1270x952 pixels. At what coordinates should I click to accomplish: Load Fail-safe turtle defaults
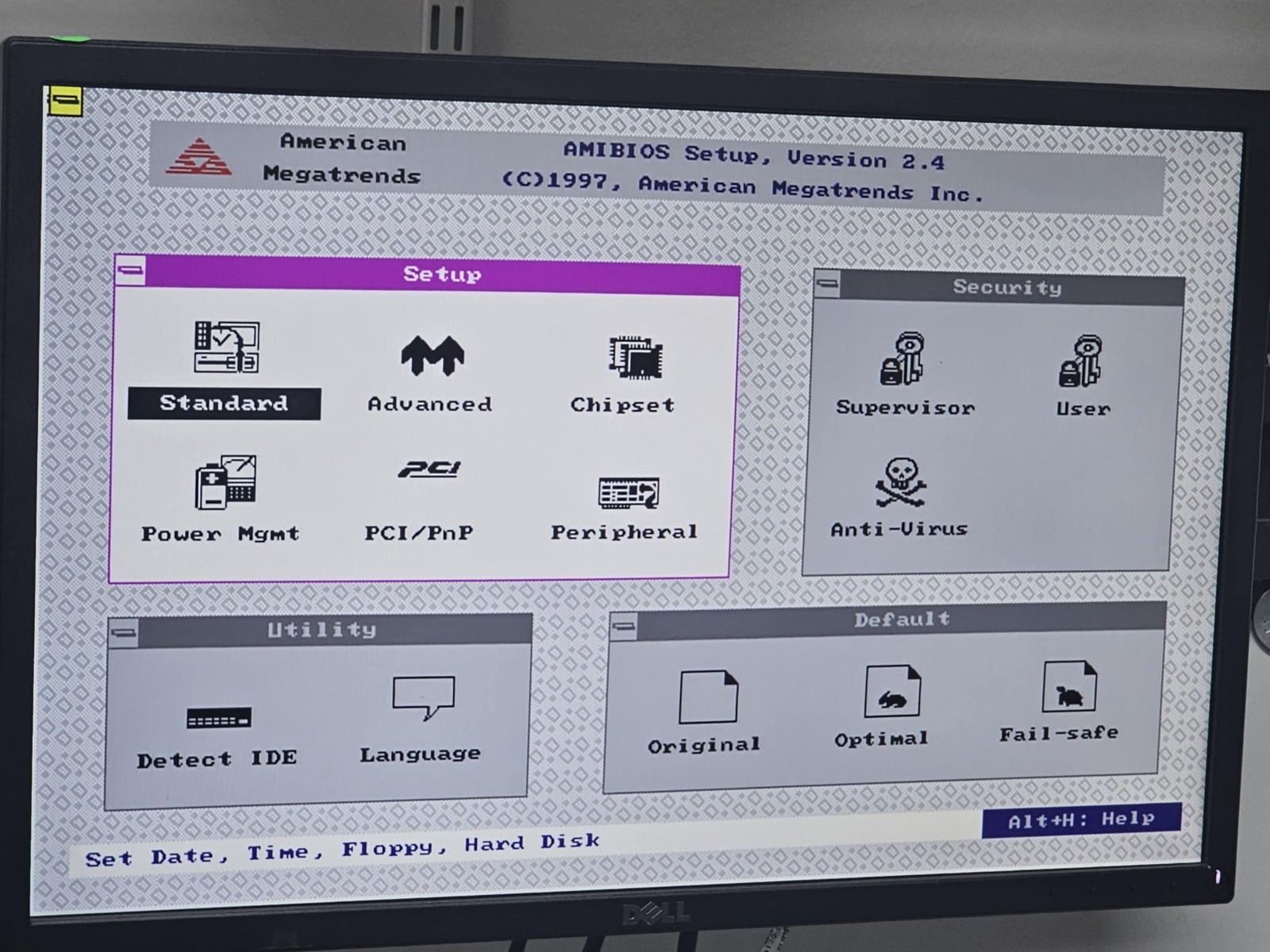click(1069, 686)
